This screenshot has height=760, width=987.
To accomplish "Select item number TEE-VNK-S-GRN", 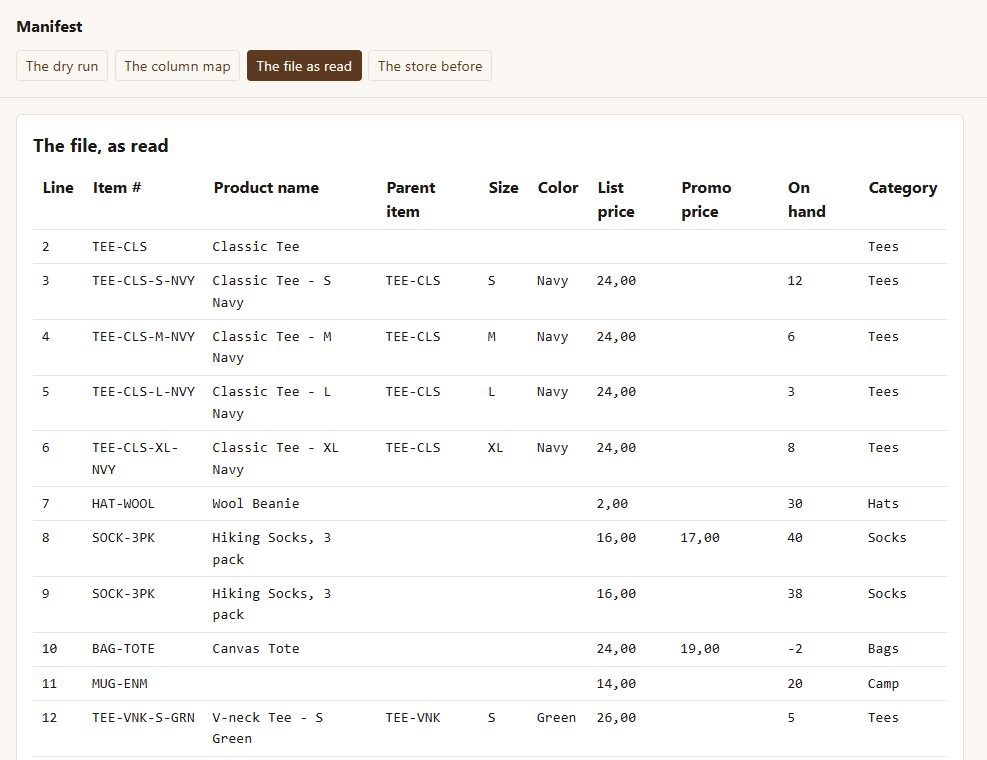I will [144, 718].
